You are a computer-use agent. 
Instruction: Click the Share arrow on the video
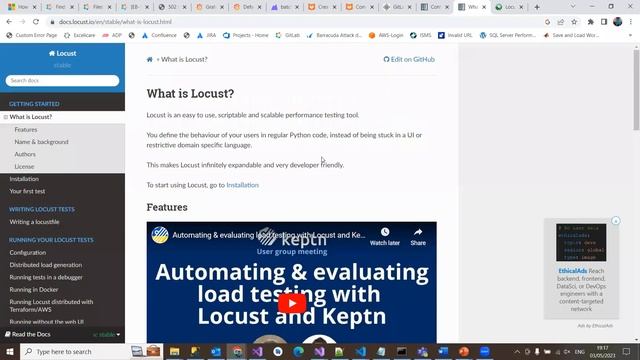[418, 232]
